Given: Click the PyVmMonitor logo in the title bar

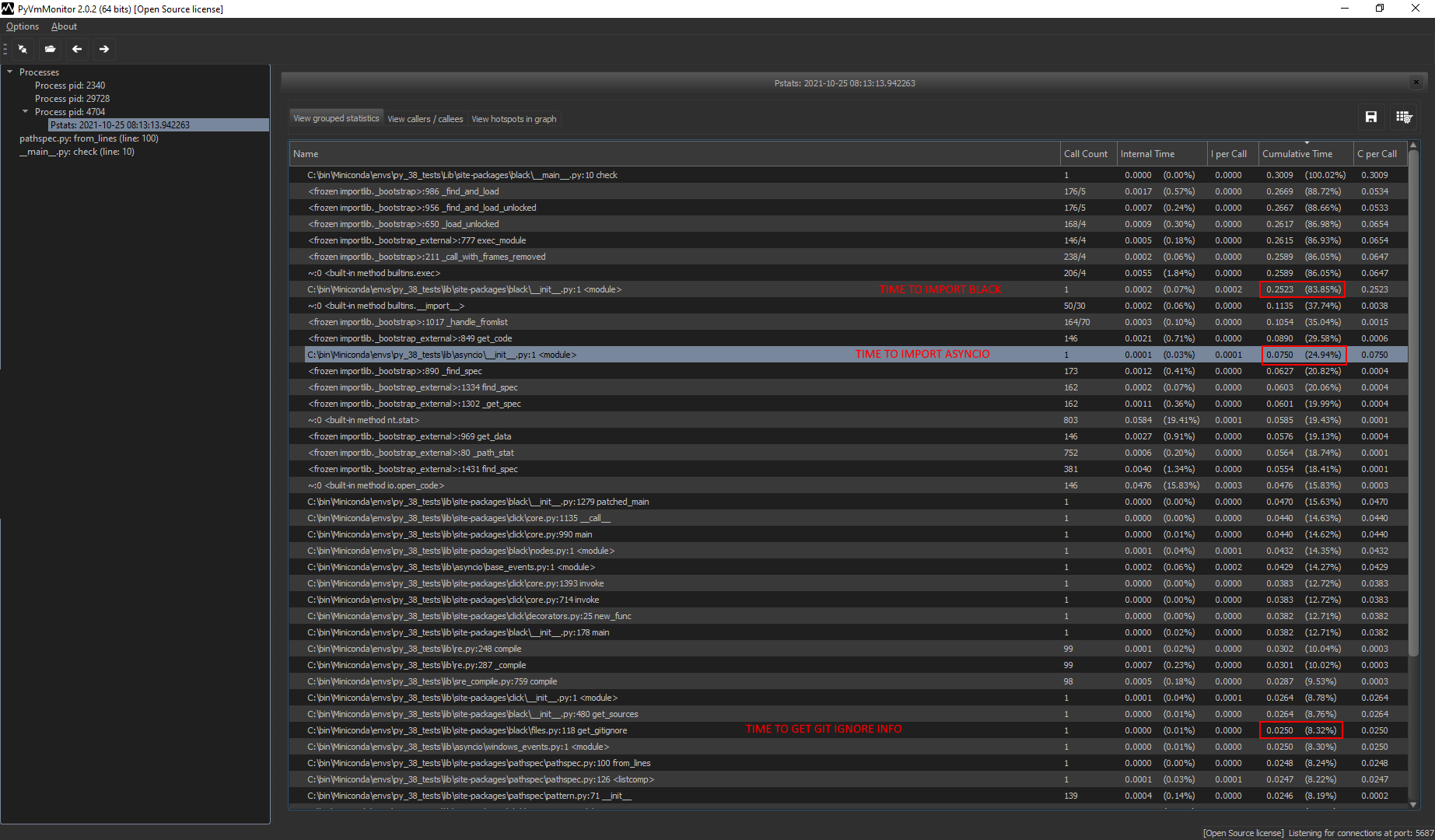Looking at the screenshot, I should 9,9.
